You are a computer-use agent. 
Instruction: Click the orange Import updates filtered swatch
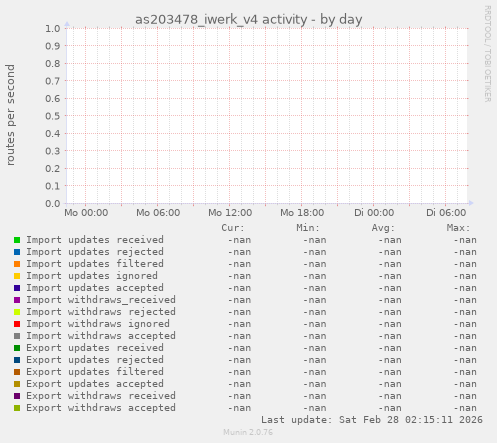click(x=17, y=264)
